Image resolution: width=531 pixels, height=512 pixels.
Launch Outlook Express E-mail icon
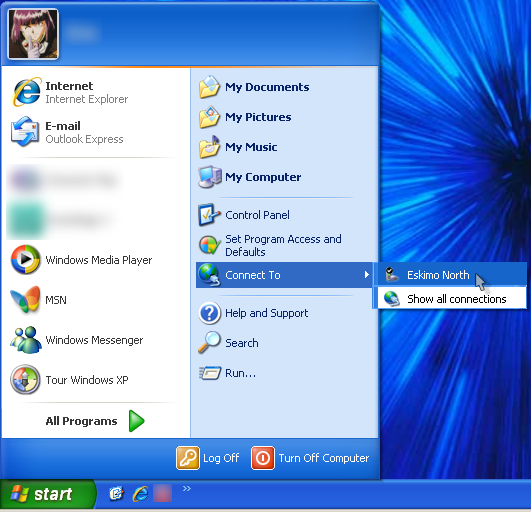tap(25, 132)
